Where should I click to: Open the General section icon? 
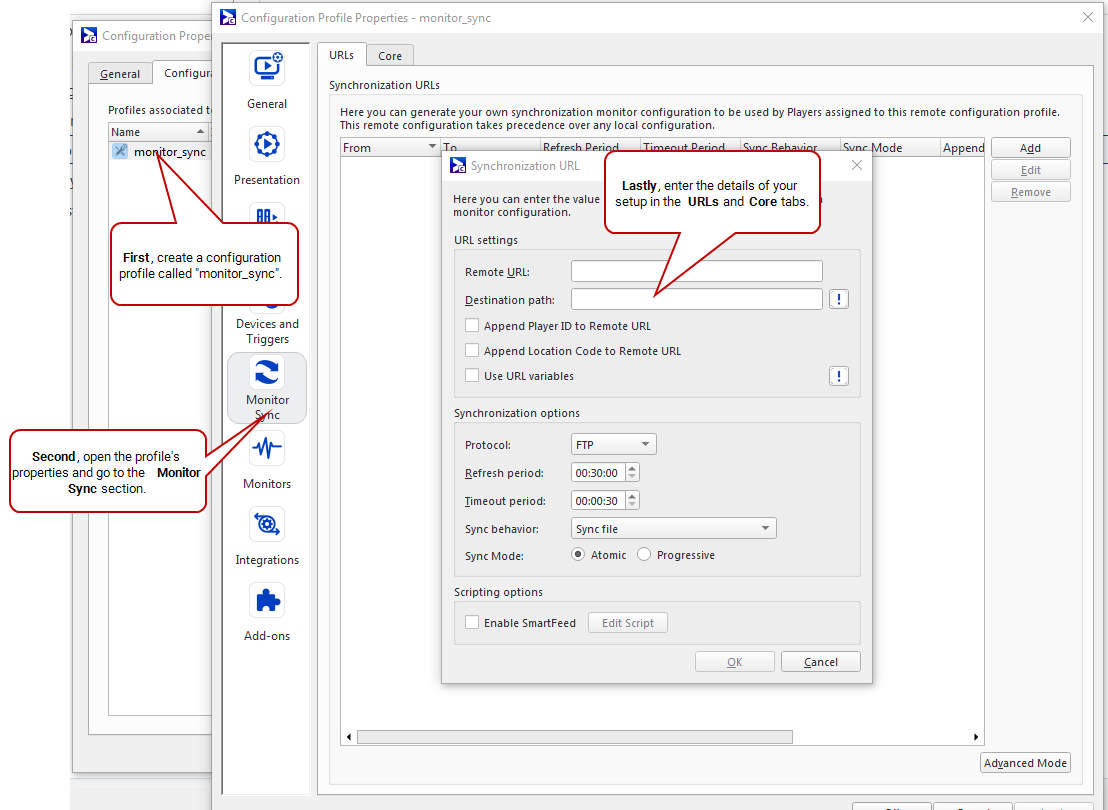click(x=267, y=68)
